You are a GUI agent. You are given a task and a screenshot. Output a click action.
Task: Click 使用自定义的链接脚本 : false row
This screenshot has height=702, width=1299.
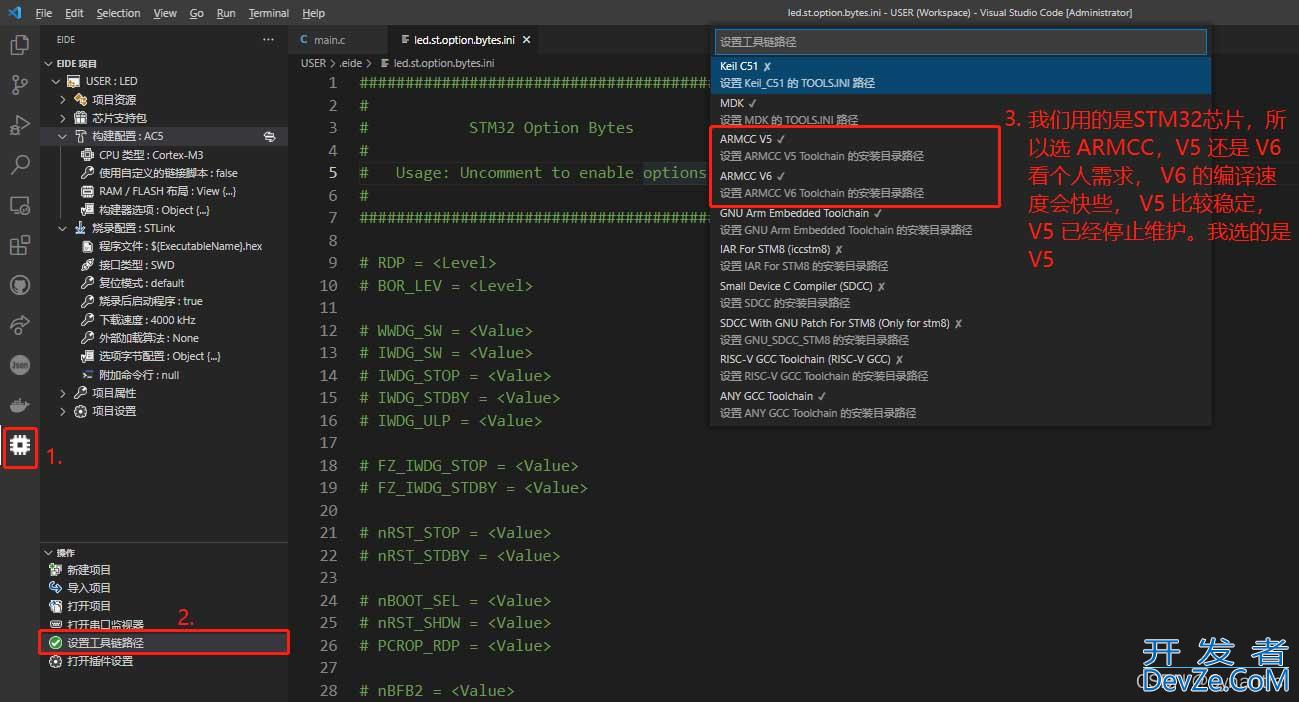pos(165,173)
